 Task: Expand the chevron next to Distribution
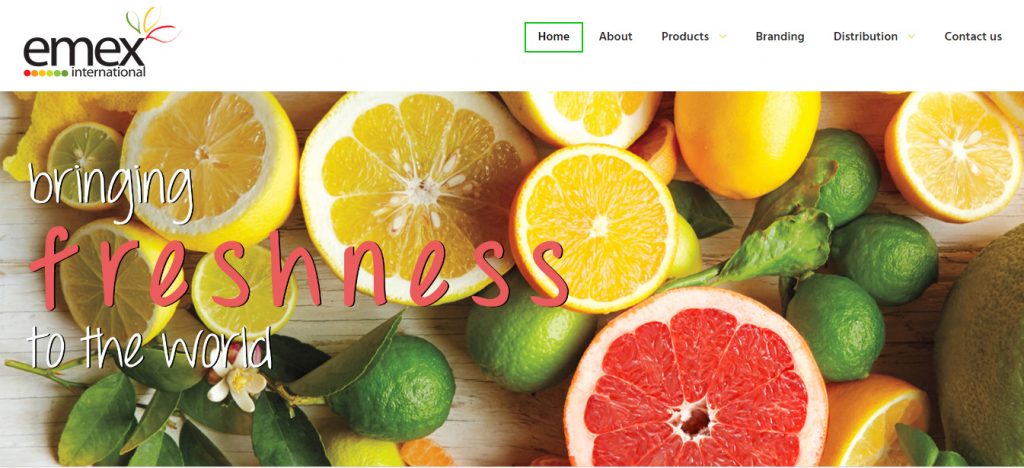pyautogui.click(x=911, y=37)
